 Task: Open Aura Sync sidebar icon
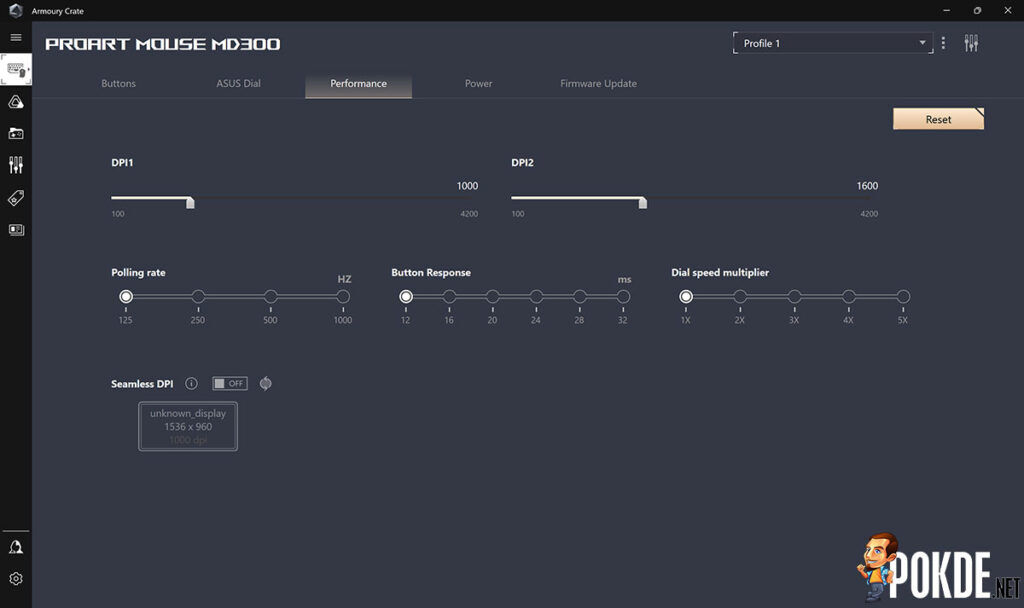[16, 102]
